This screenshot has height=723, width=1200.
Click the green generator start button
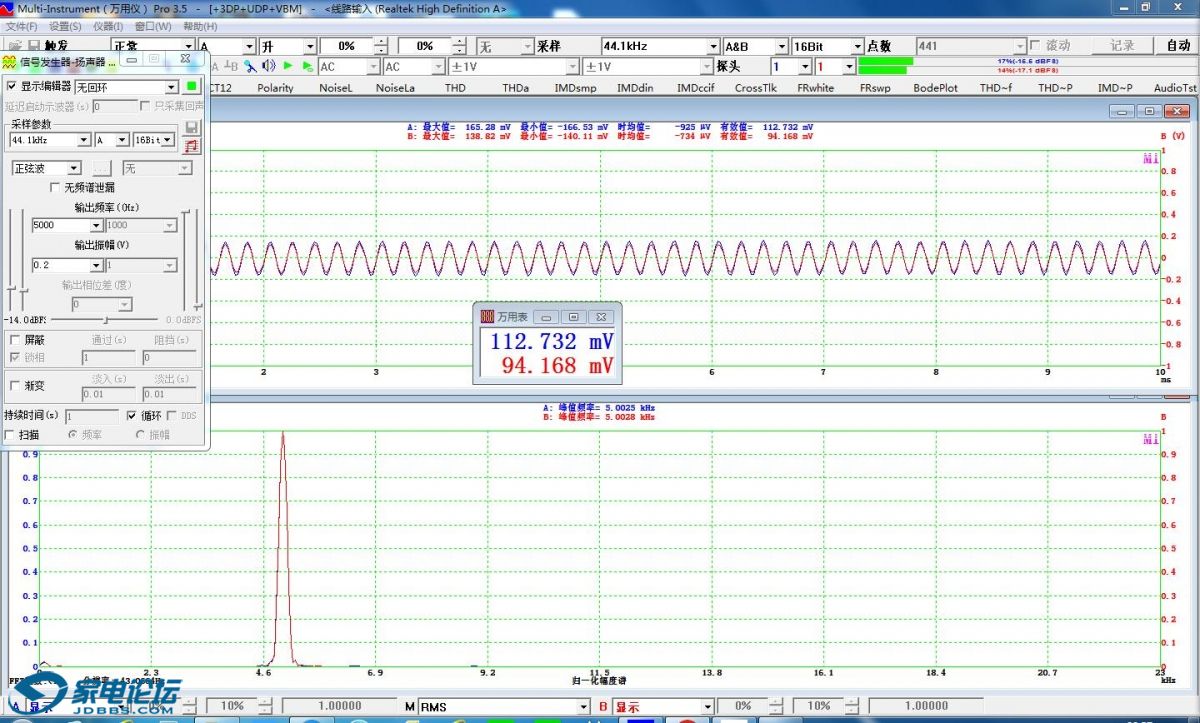(192, 87)
